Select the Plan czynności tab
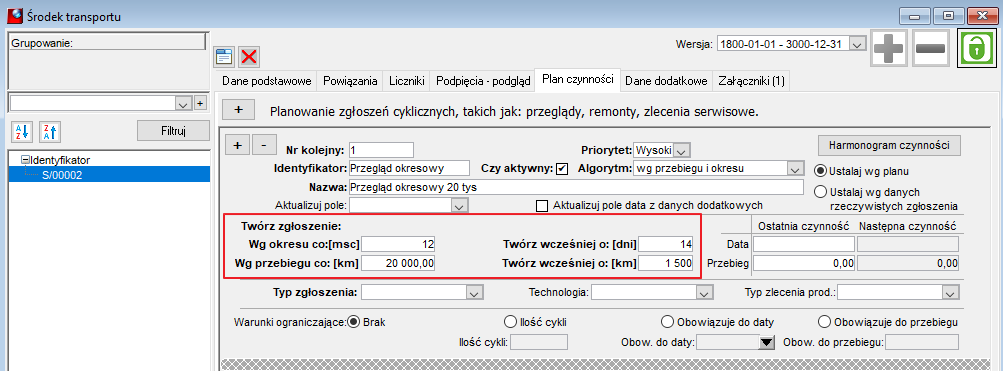The height and width of the screenshot is (371, 1003). click(578, 79)
